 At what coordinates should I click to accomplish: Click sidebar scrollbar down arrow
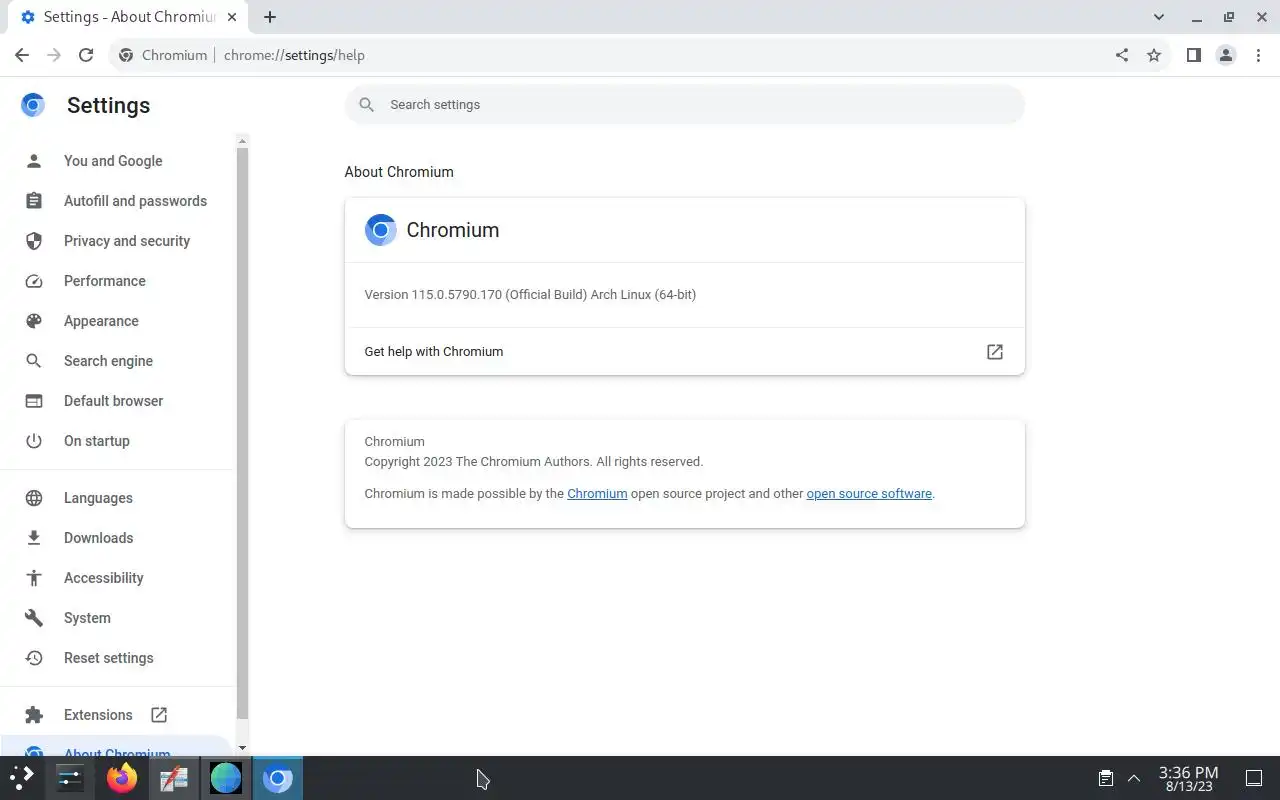click(x=242, y=748)
